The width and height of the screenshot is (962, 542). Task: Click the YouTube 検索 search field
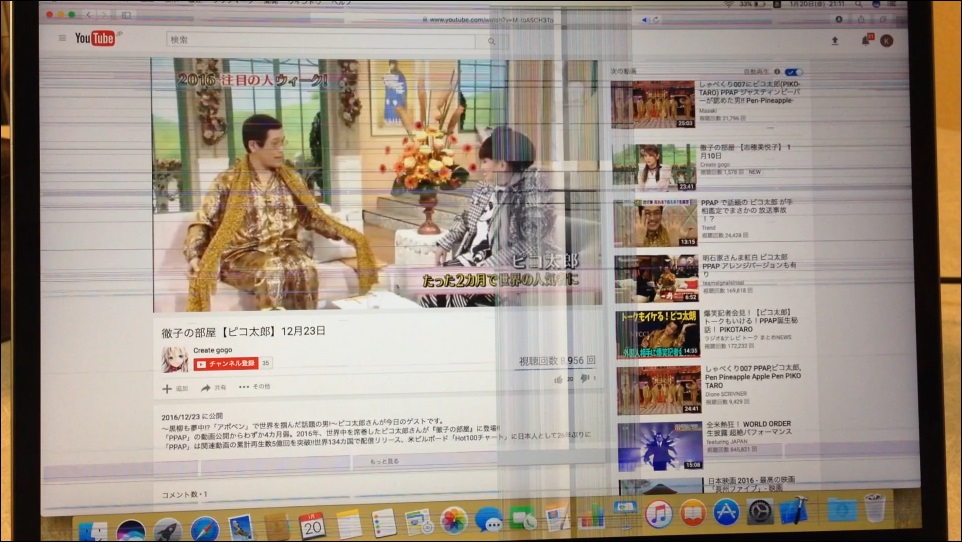[x=320, y=40]
